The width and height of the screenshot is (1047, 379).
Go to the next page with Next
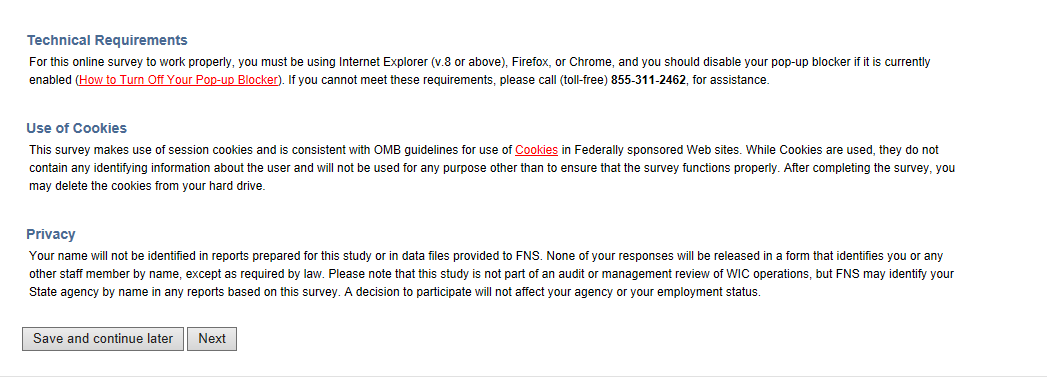(212, 339)
